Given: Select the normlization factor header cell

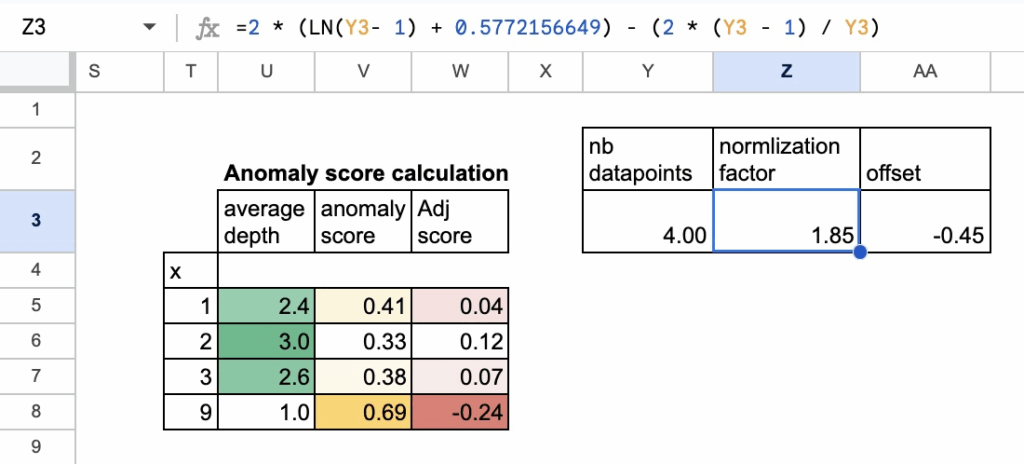Looking at the screenshot, I should (786, 158).
